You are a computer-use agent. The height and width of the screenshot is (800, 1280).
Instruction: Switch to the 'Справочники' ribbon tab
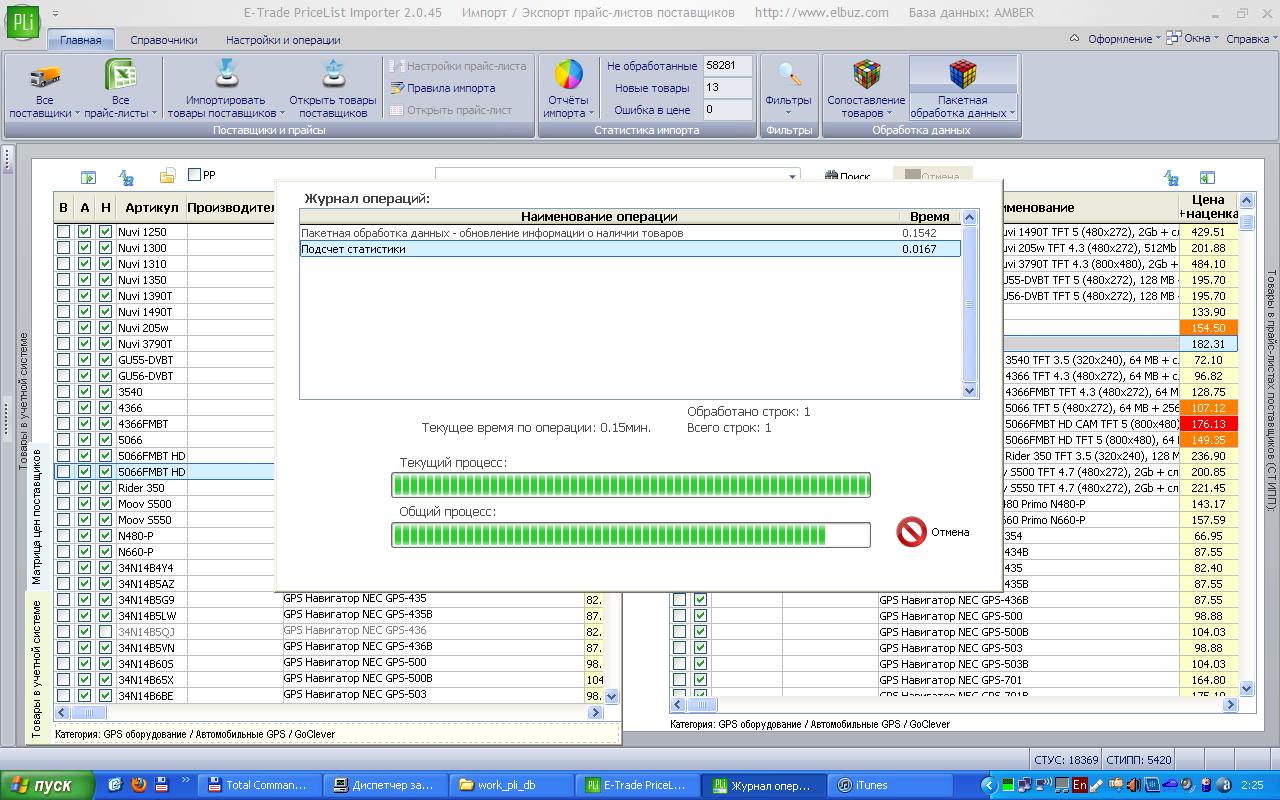164,40
